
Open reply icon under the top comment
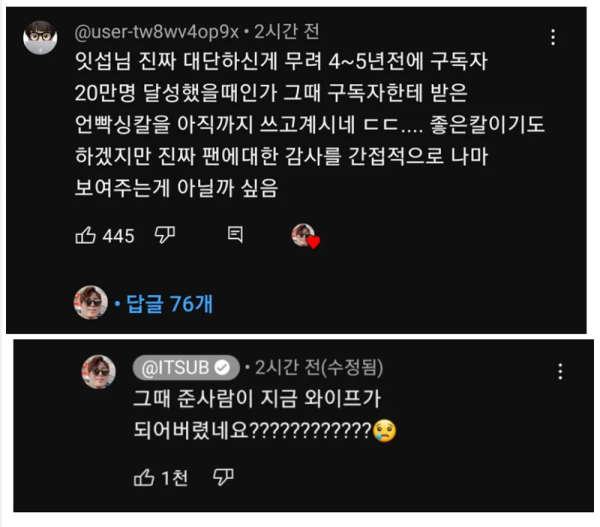click(235, 234)
